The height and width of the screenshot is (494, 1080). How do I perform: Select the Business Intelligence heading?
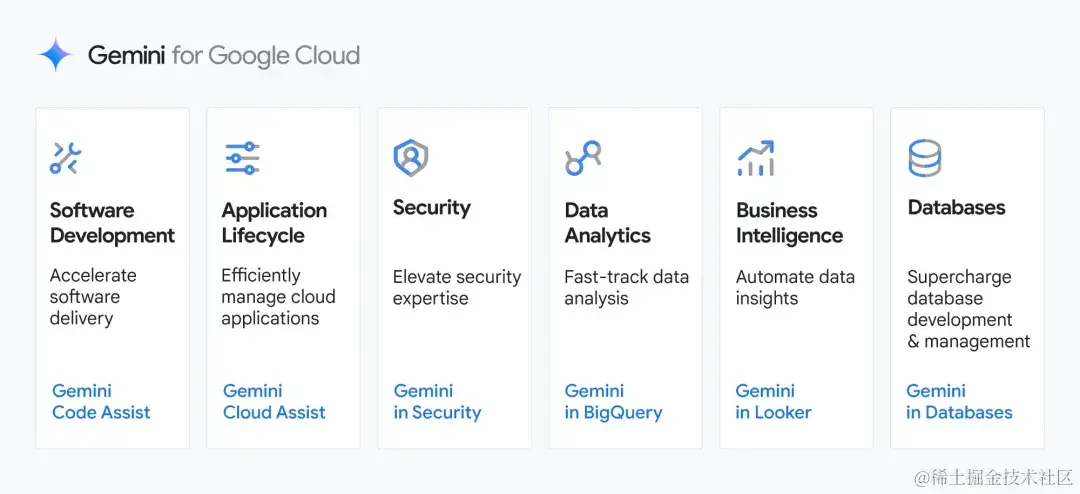coord(789,223)
